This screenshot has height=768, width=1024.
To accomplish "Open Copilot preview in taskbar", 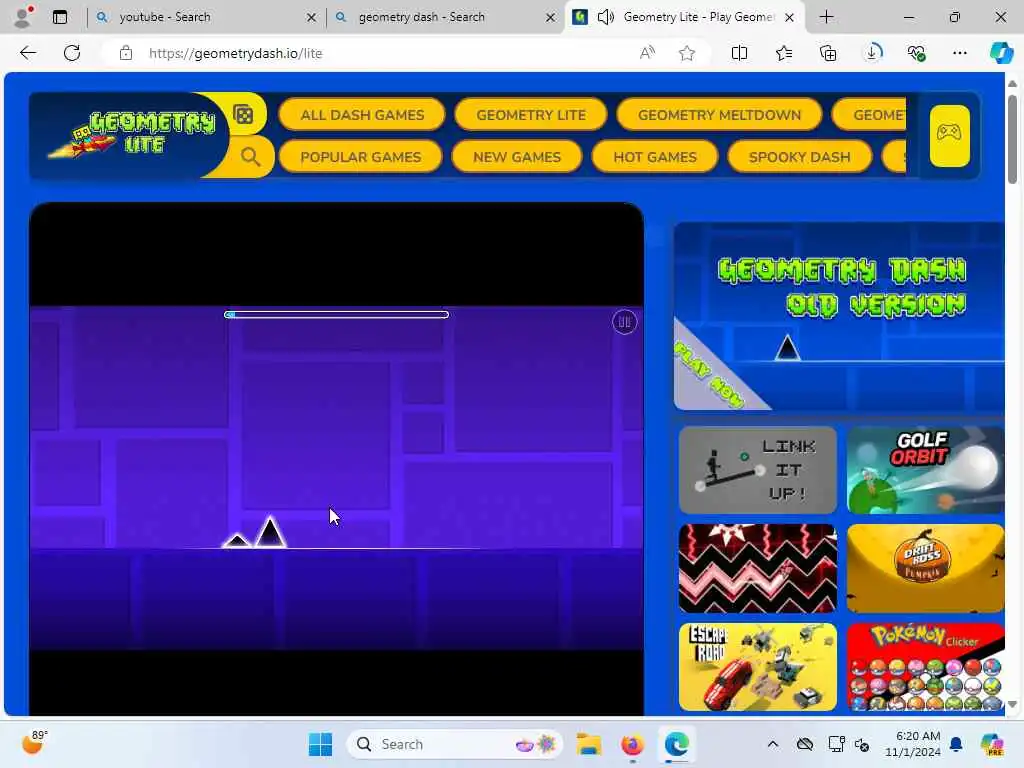I will 993,744.
